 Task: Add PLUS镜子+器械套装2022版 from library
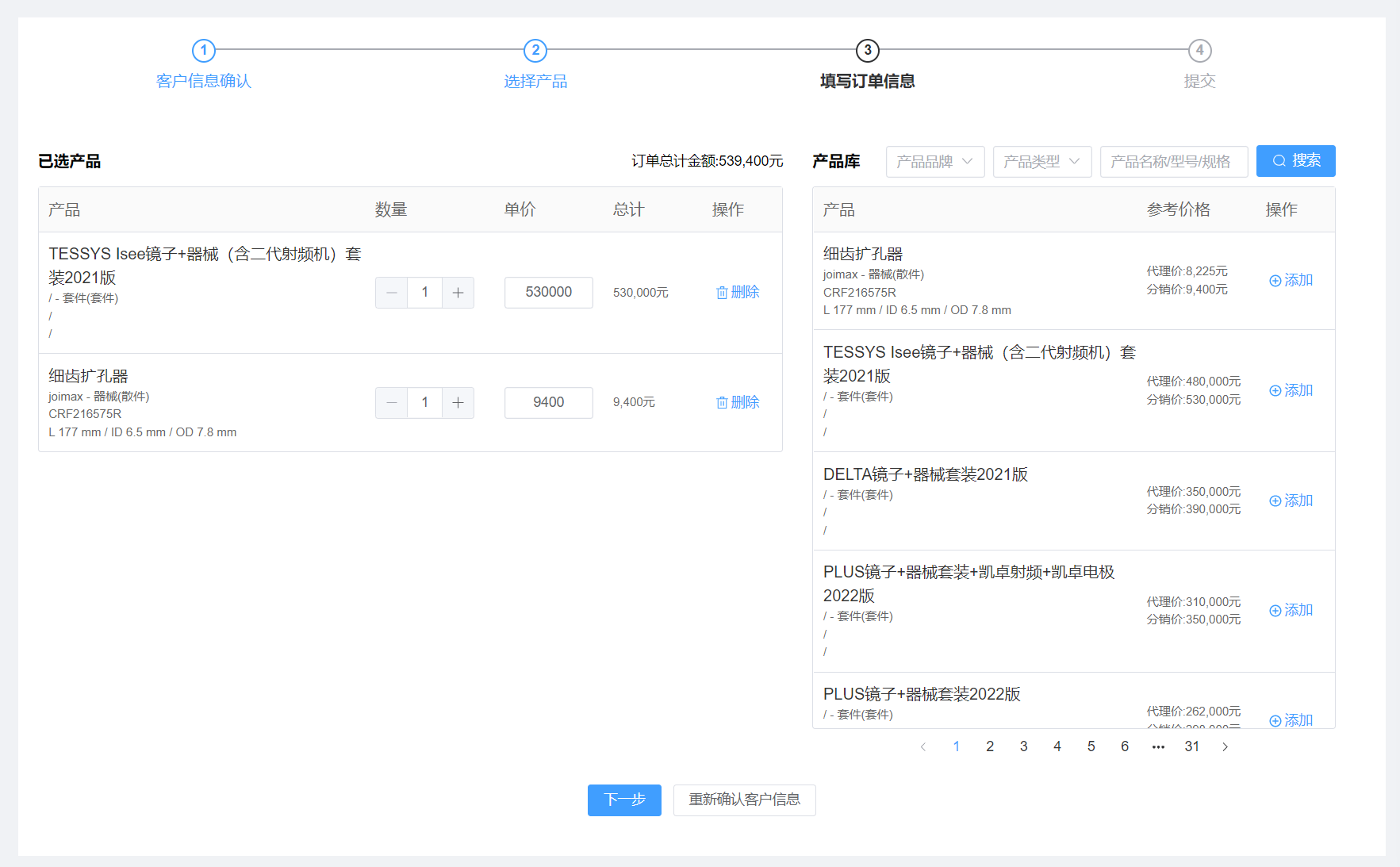[1291, 720]
